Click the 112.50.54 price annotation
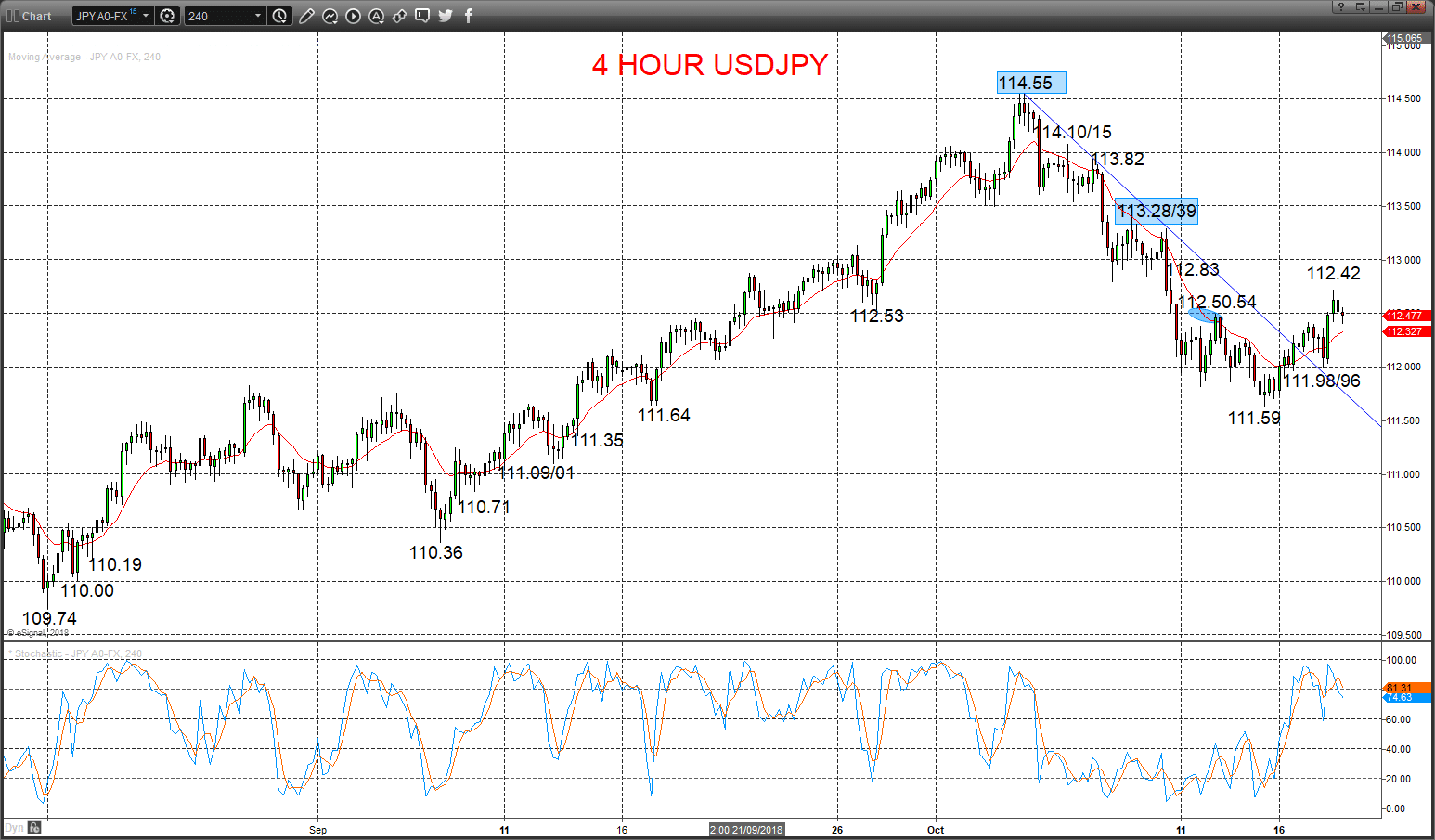Image resolution: width=1435 pixels, height=840 pixels. point(1218,302)
